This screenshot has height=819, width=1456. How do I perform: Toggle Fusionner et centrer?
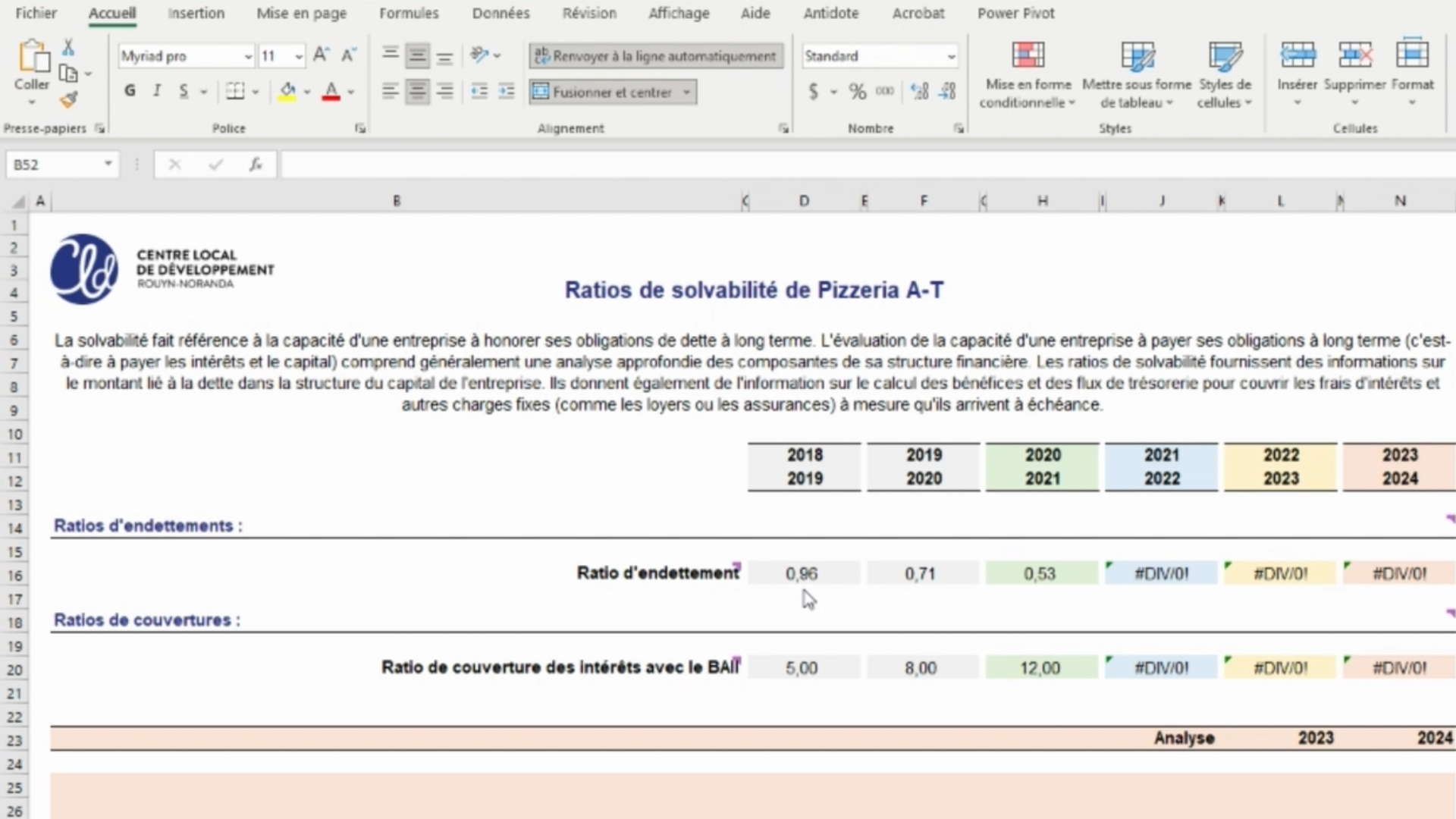603,92
